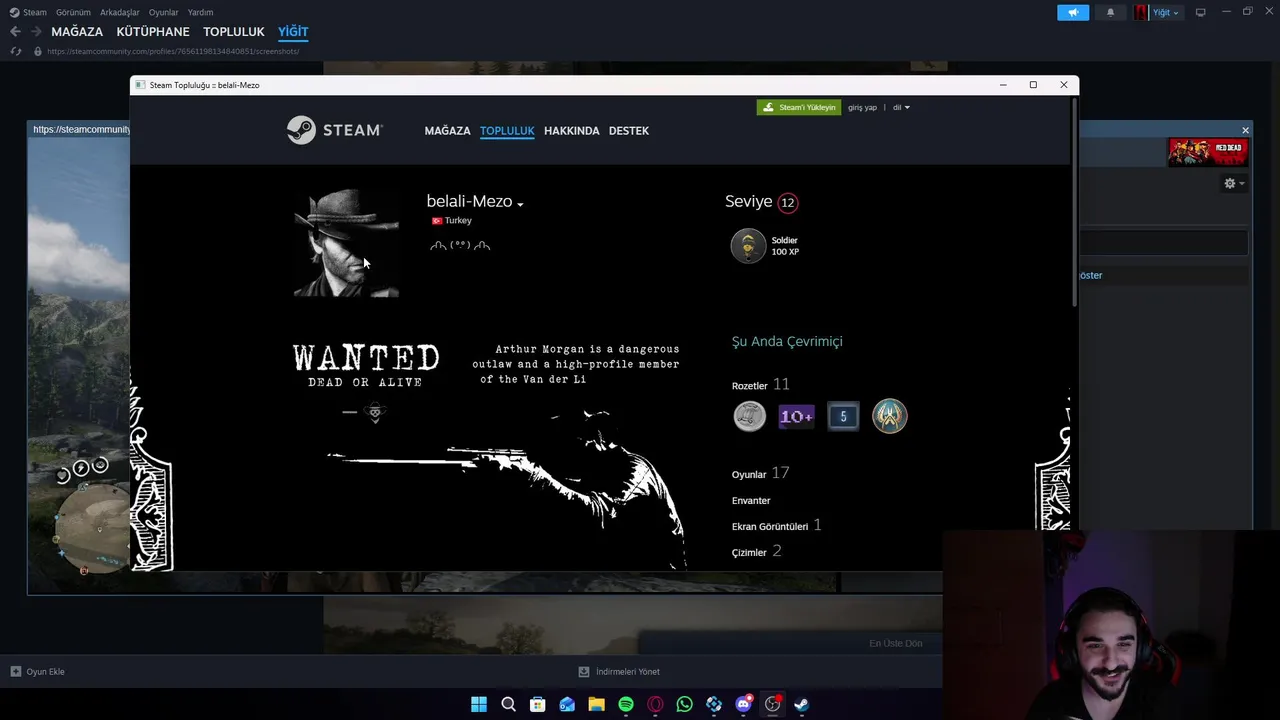The image size is (1280, 720).
Task: Click the forward navigation arrow
Action: (x=36, y=32)
